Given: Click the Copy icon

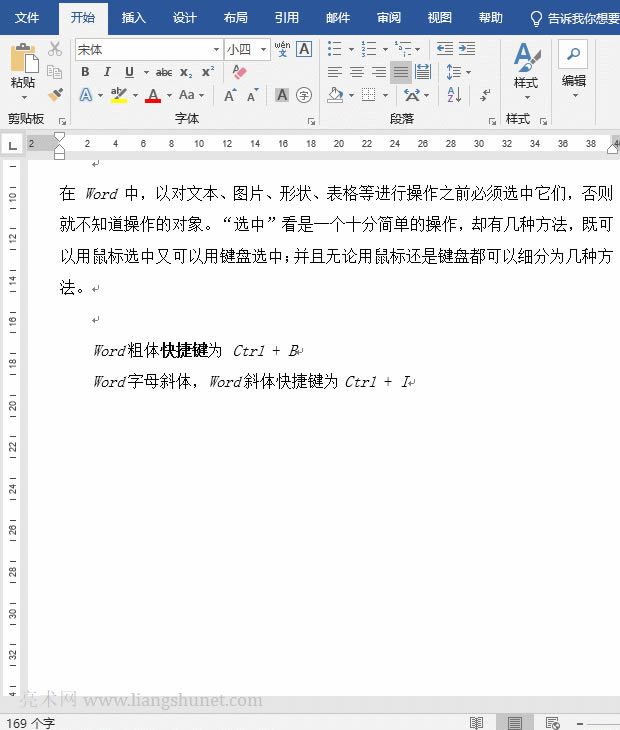Looking at the screenshot, I should (55, 72).
